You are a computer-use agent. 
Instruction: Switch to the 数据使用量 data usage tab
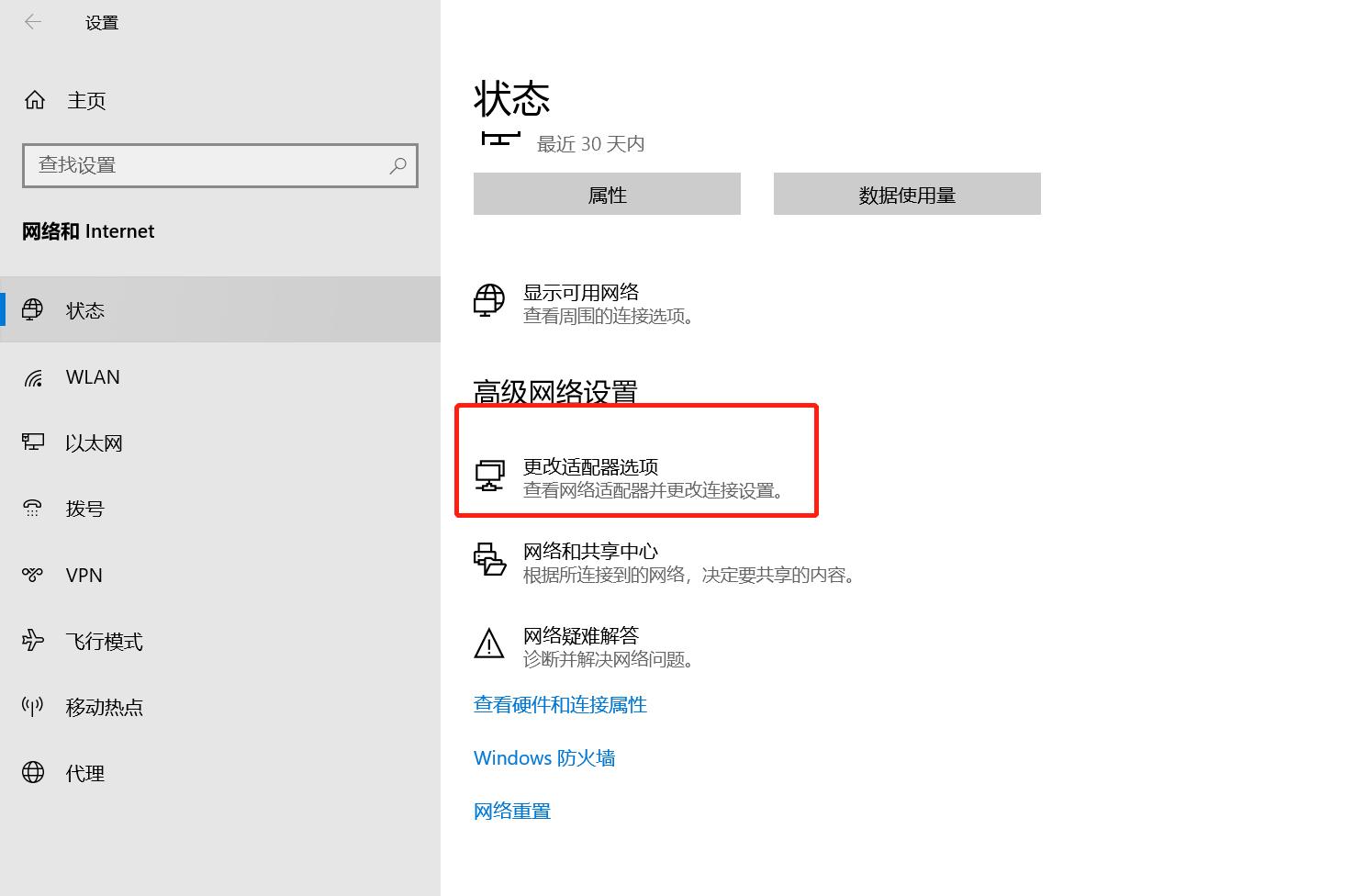pyautogui.click(x=905, y=194)
